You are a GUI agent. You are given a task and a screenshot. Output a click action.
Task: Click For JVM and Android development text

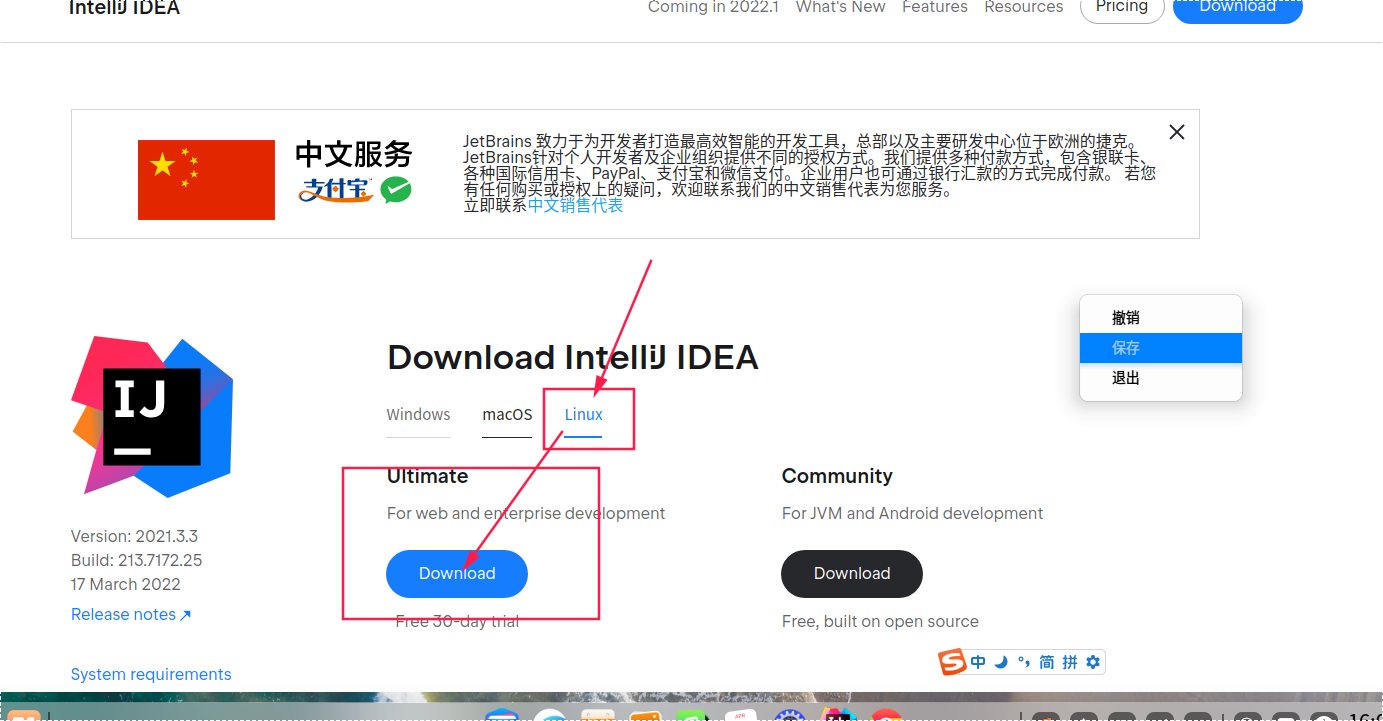coord(912,514)
